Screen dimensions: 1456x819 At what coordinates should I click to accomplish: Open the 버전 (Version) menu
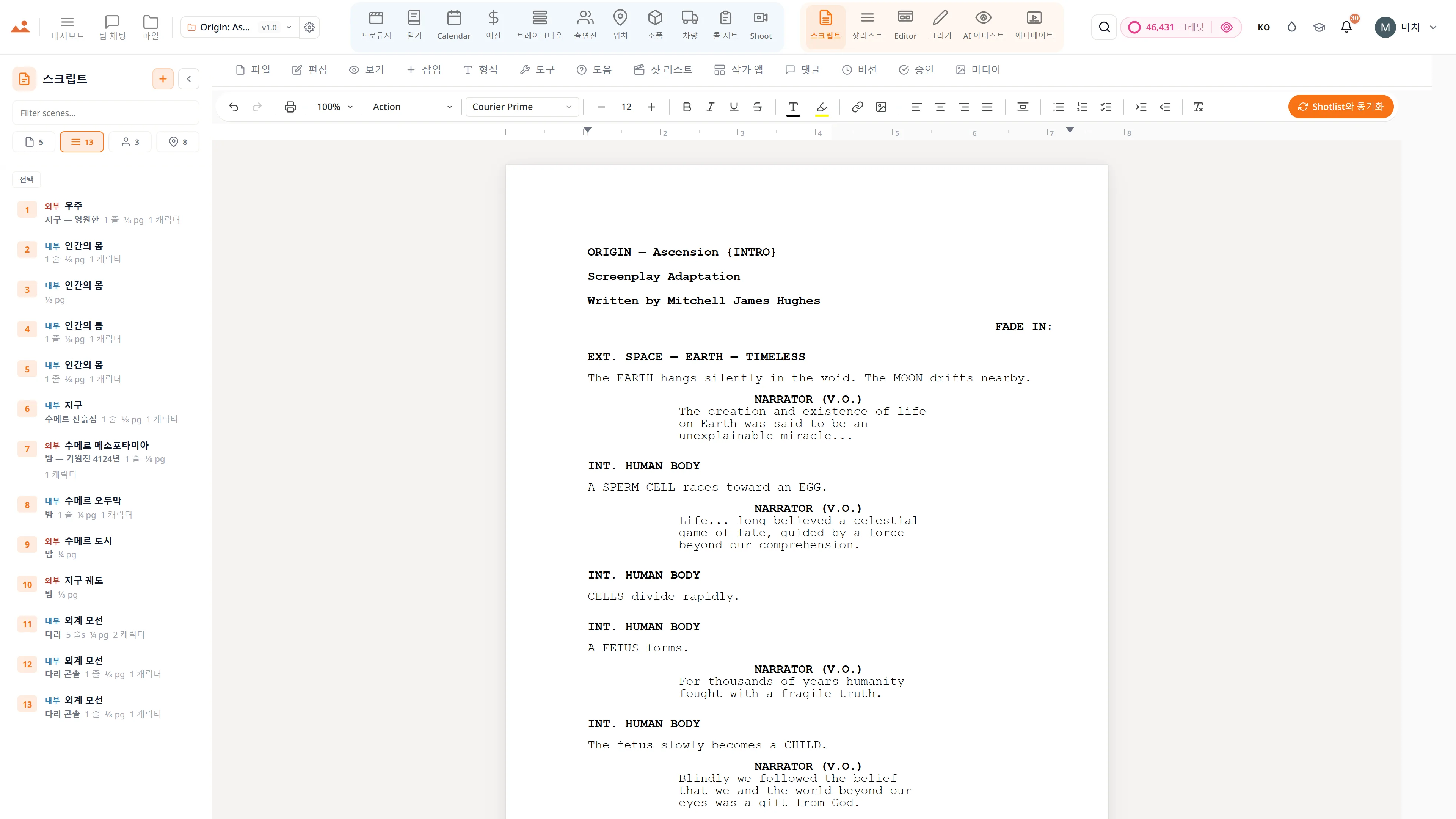point(859,69)
